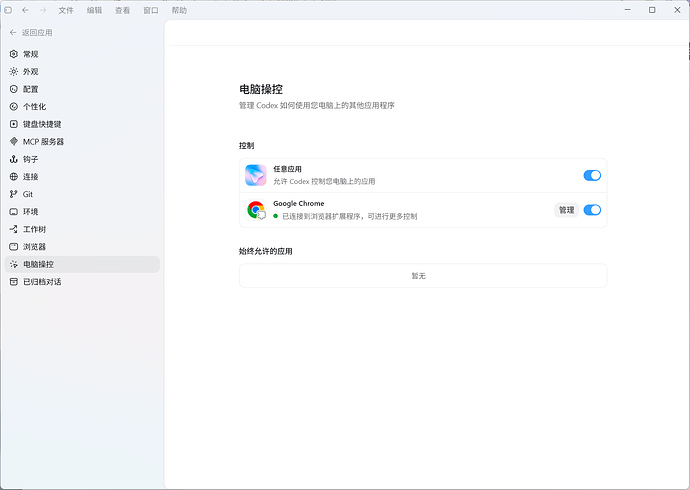Click the 任意应用 colorful app icon
The image size is (690, 490).
pyautogui.click(x=256, y=175)
